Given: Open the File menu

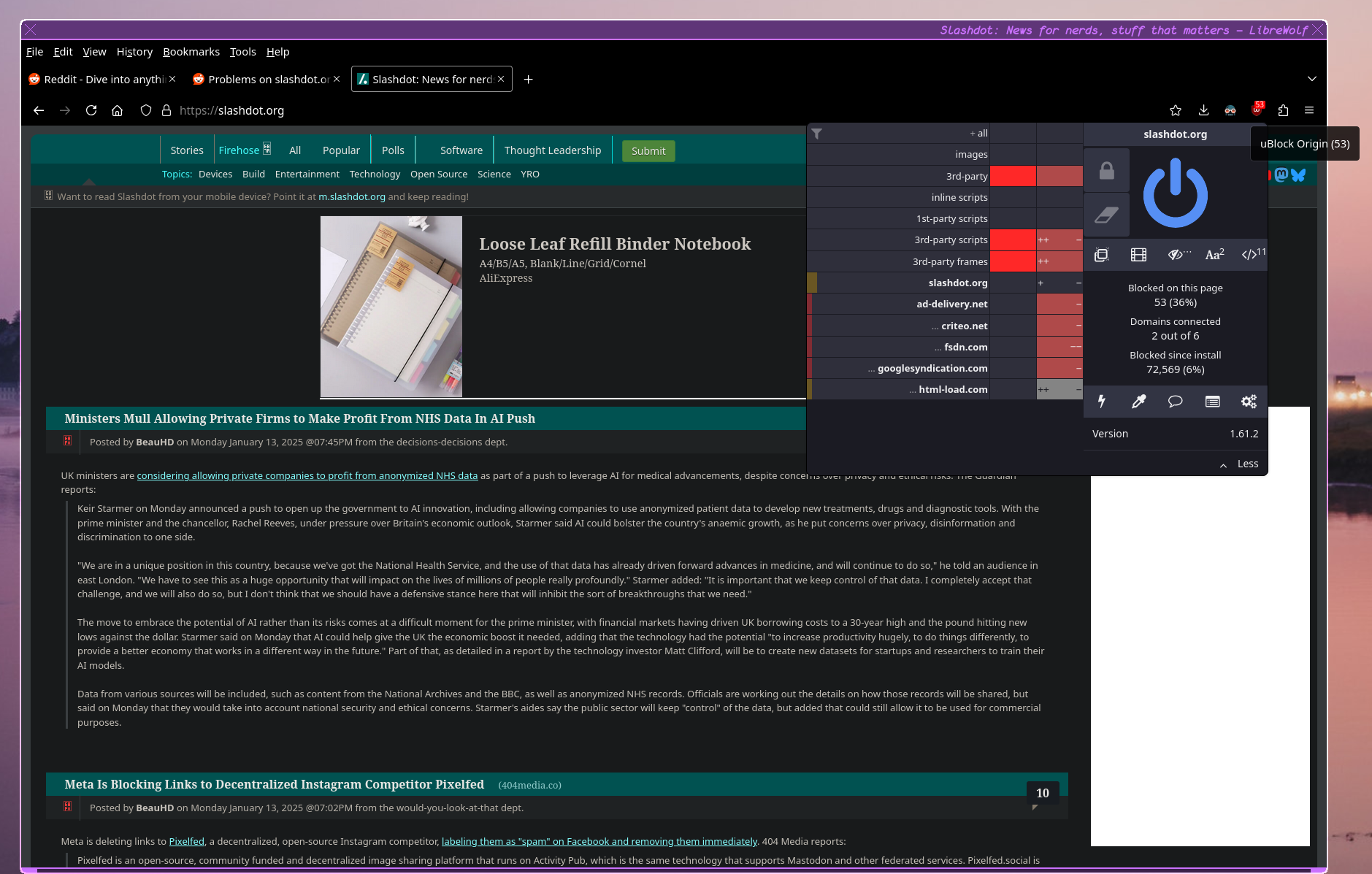Looking at the screenshot, I should point(34,52).
